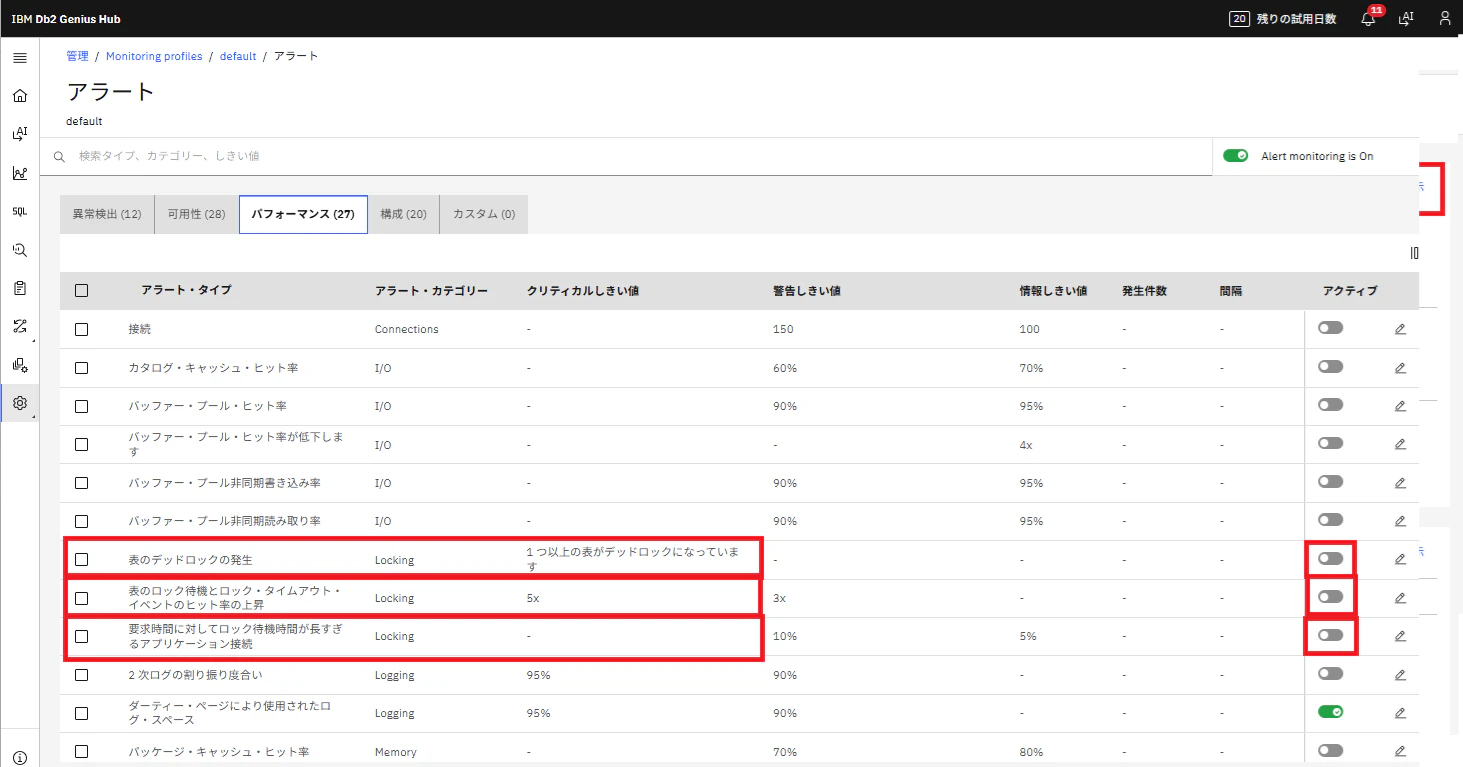The height and width of the screenshot is (767, 1463).
Task: Click the アラート・タイプ column header
Action: click(186, 291)
